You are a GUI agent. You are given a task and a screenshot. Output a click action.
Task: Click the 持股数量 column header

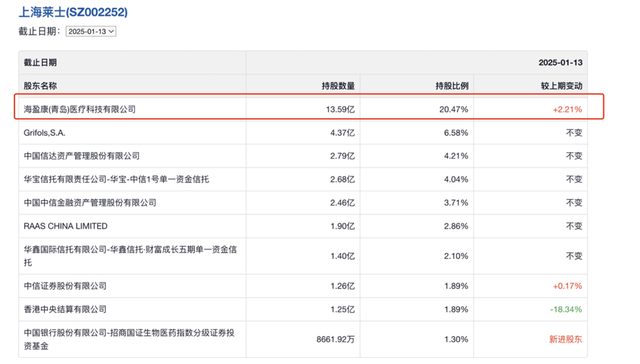[338, 86]
